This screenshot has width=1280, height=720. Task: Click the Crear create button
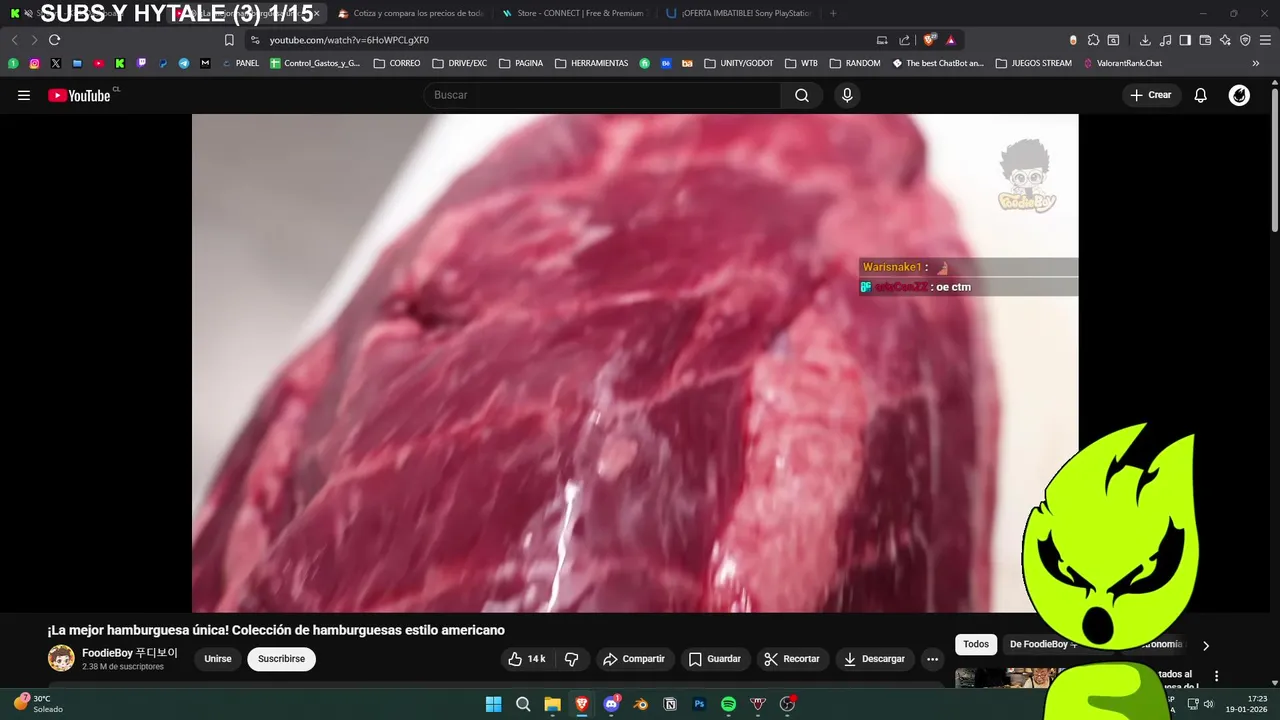click(x=1151, y=95)
